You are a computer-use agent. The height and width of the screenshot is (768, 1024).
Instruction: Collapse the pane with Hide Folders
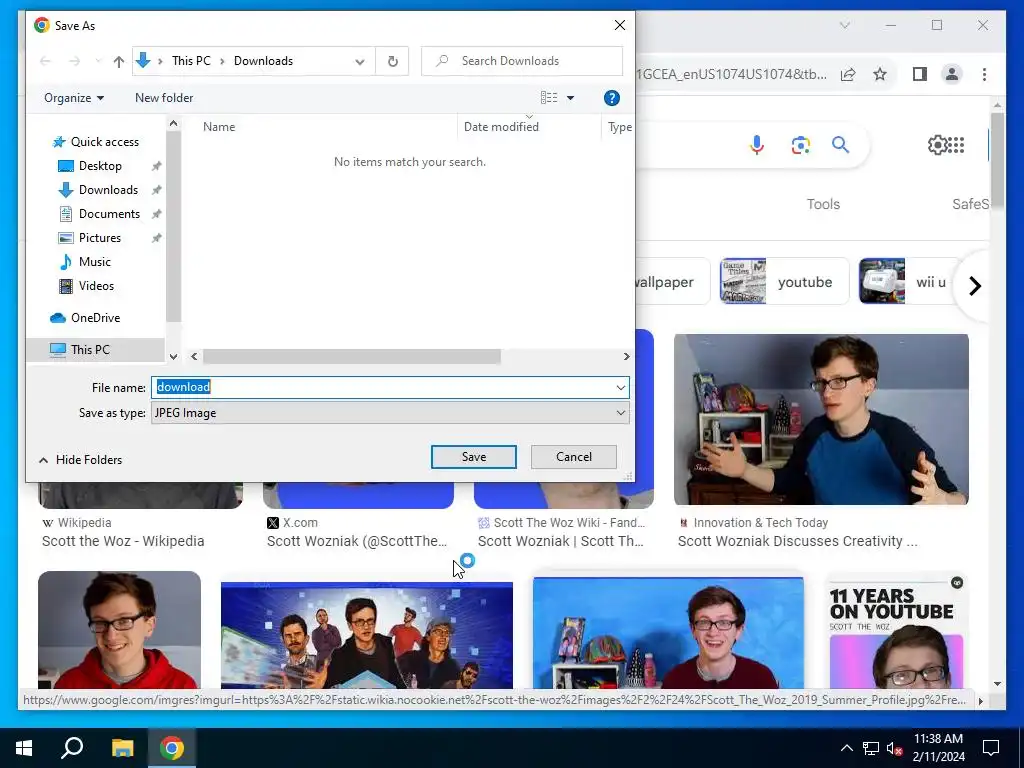tap(80, 460)
